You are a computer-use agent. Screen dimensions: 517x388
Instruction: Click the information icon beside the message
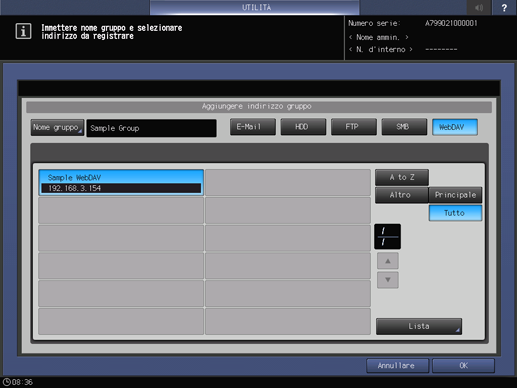(x=23, y=31)
